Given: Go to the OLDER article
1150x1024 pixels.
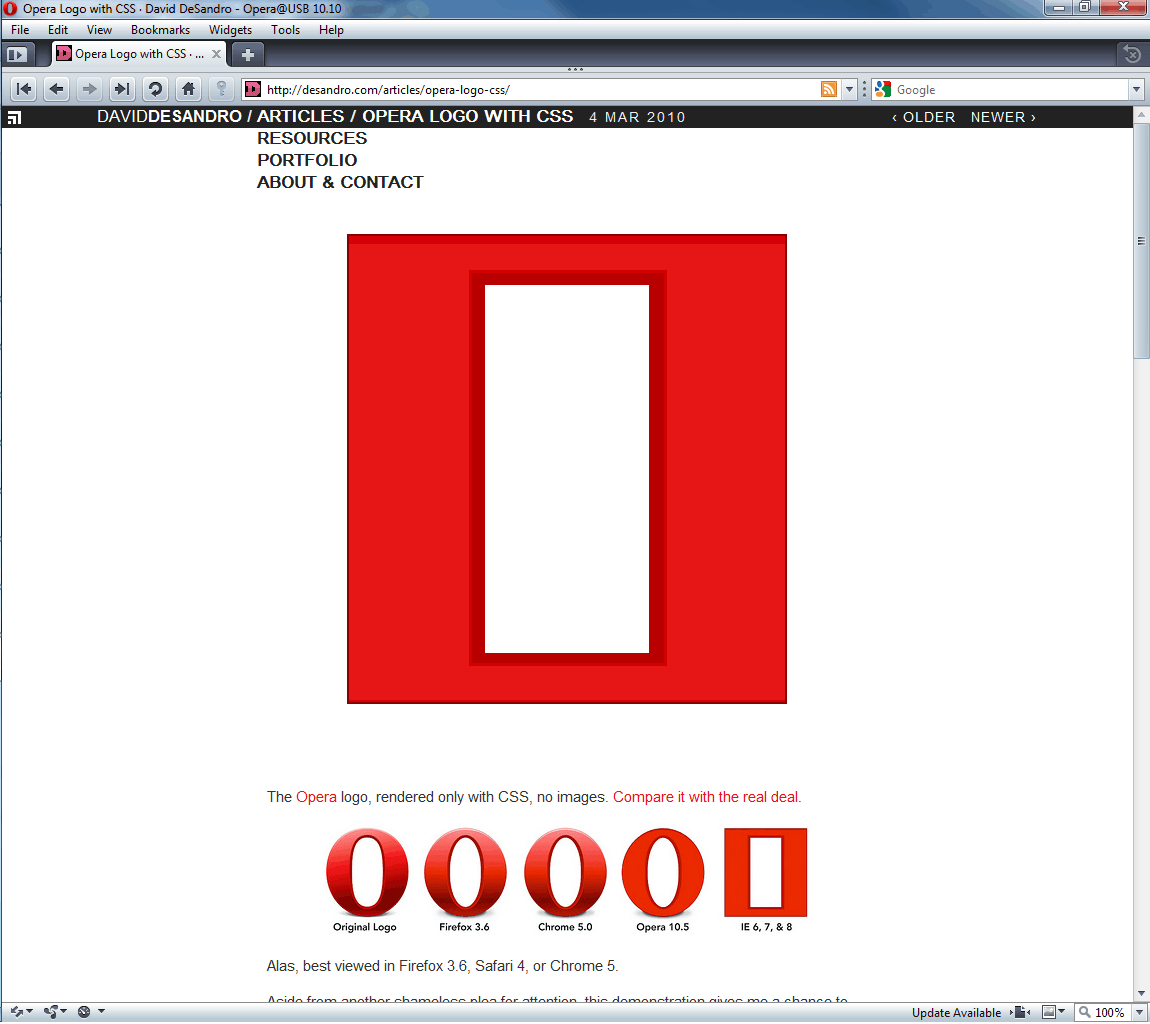Looking at the screenshot, I should coord(923,117).
